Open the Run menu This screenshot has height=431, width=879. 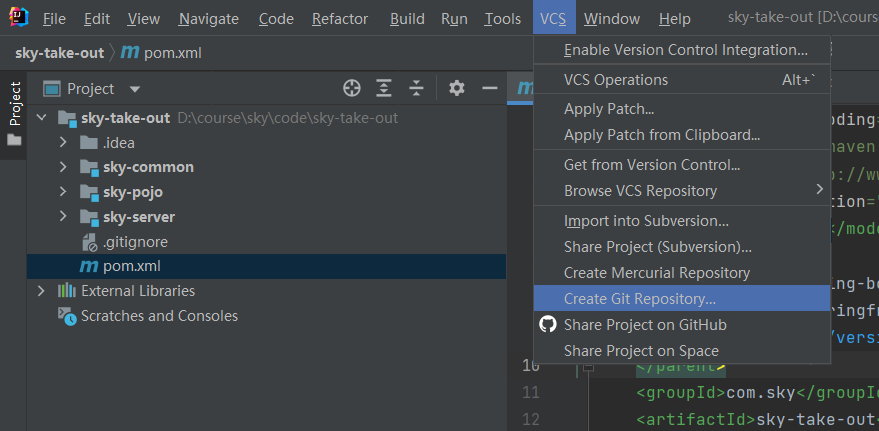click(x=454, y=19)
